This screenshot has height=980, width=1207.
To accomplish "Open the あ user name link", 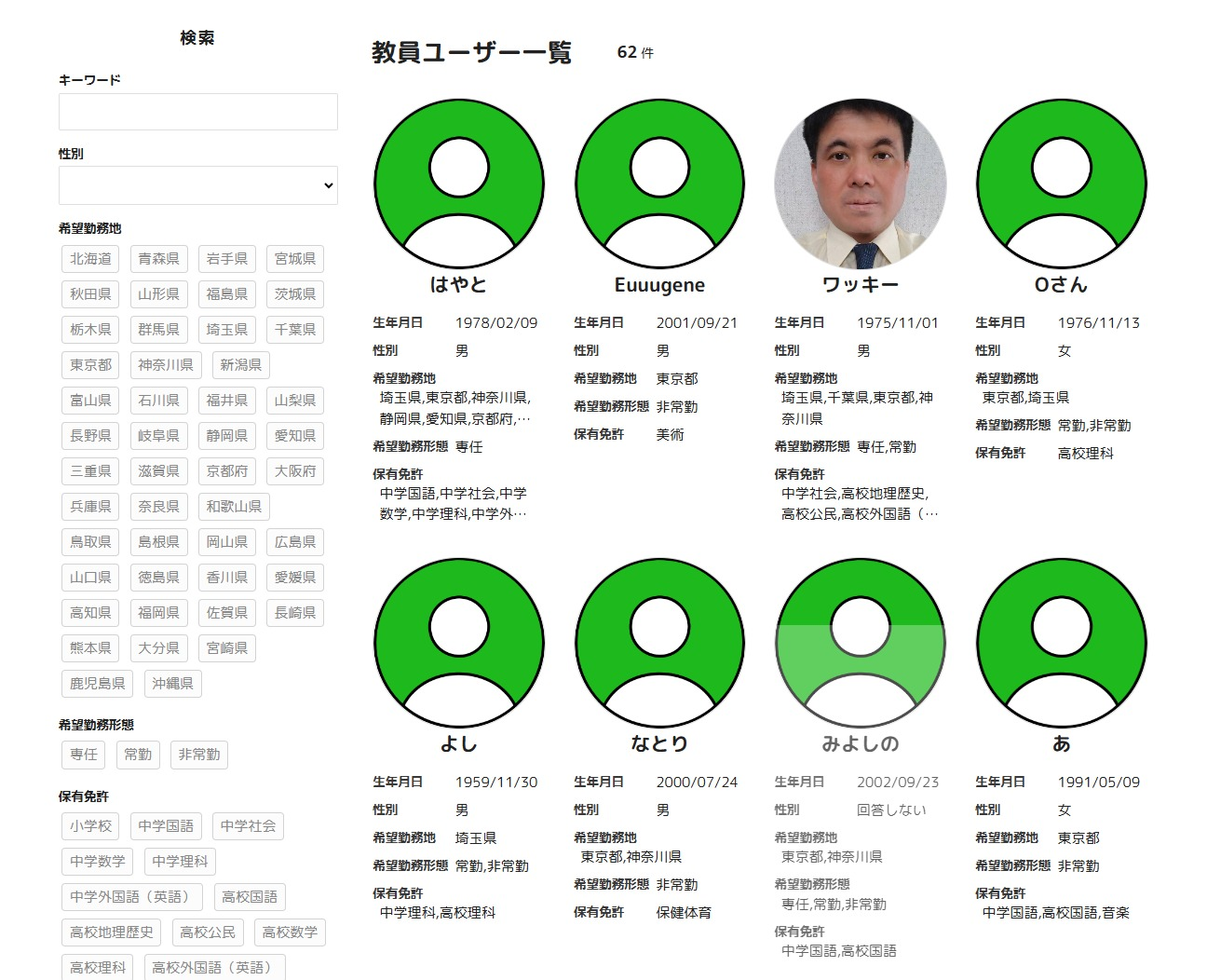I will tap(1062, 744).
